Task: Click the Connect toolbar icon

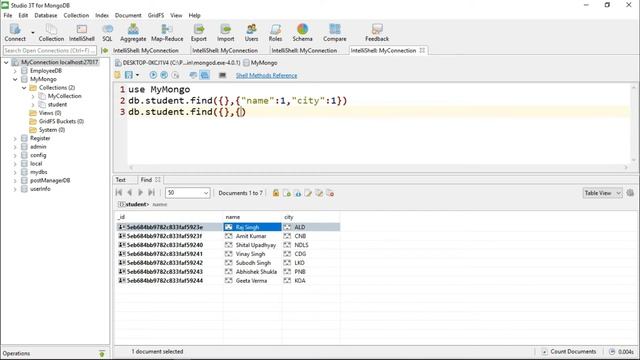Action: coord(15,32)
